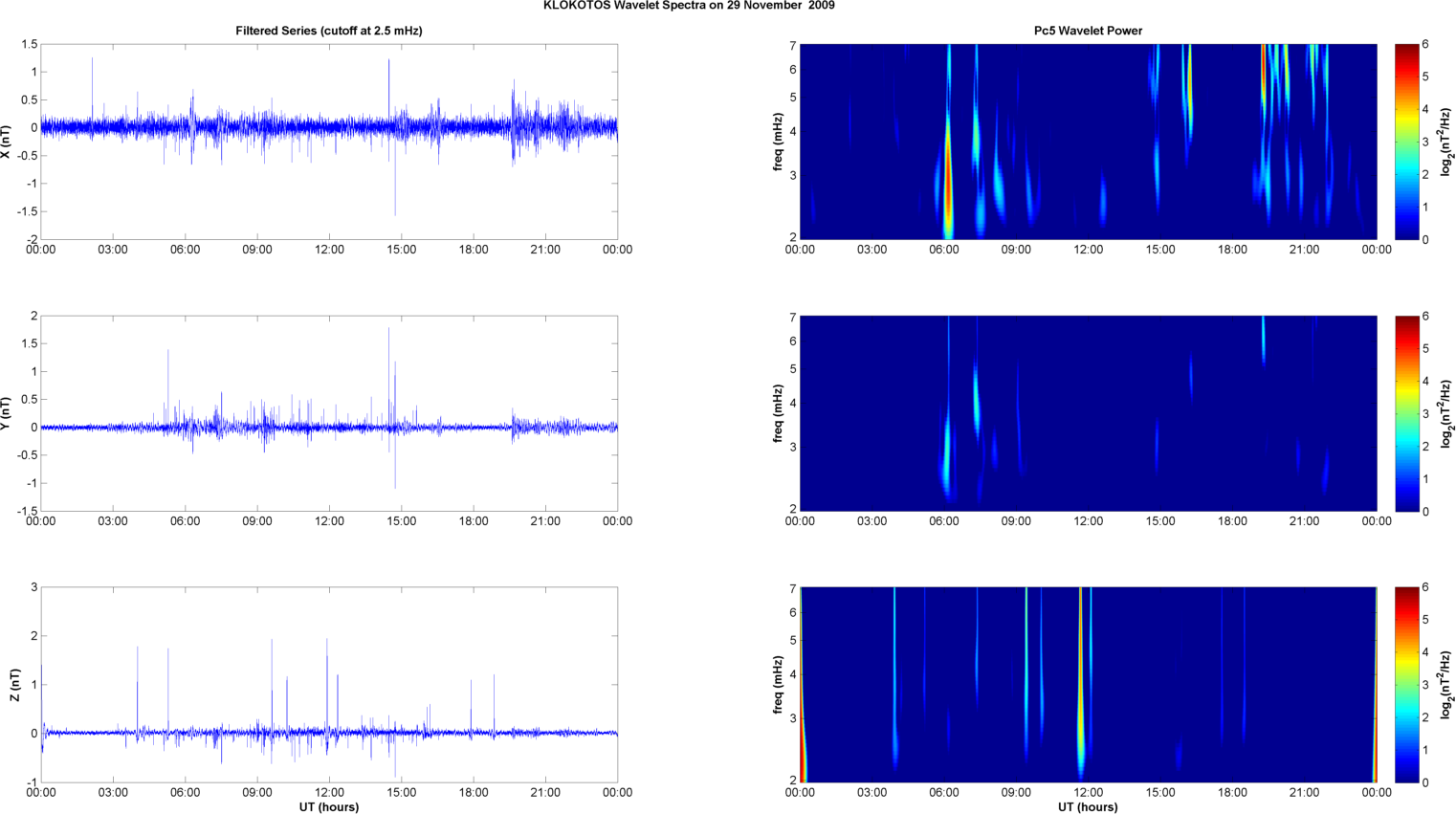Click the 'X (nT)' axis label
The image size is (1456, 814).
coord(7,142)
